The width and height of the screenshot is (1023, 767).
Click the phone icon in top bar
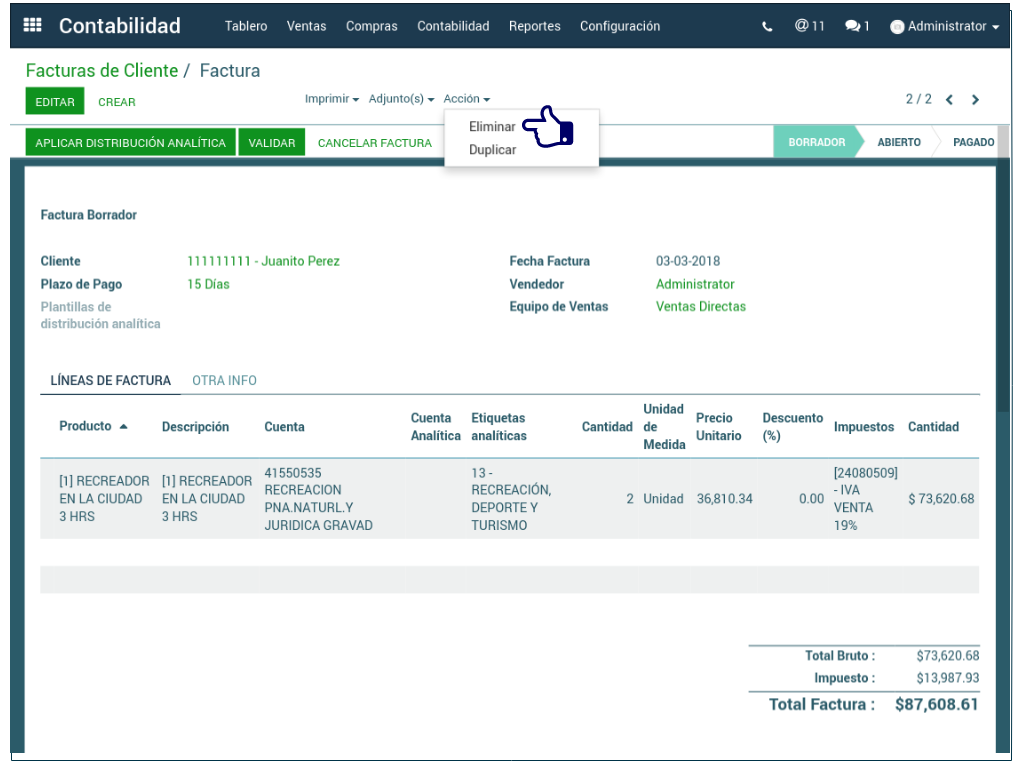point(767,27)
